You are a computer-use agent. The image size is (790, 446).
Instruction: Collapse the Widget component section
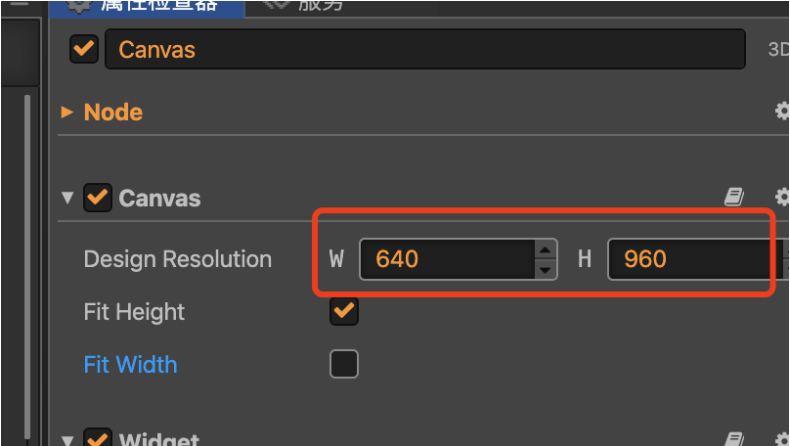pos(68,440)
